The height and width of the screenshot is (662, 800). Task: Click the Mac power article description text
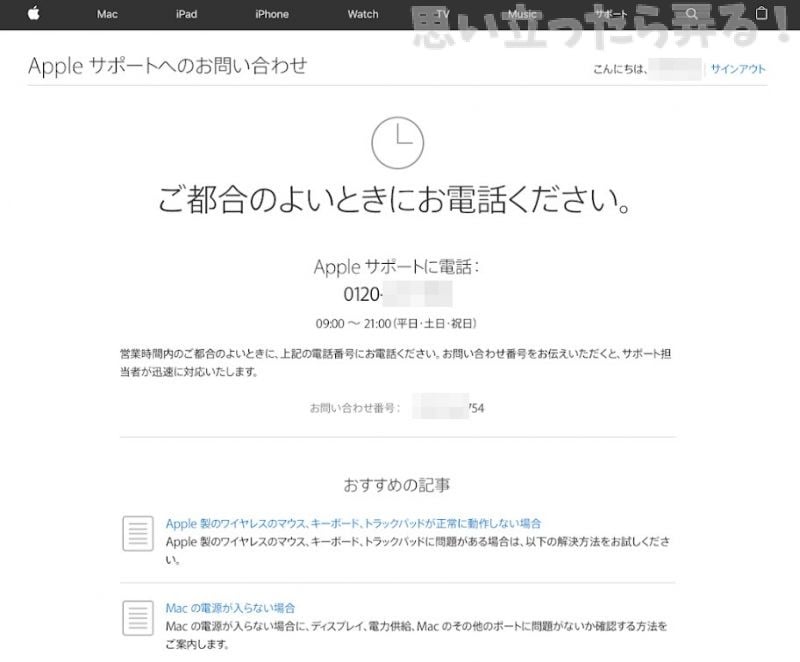(x=416, y=635)
